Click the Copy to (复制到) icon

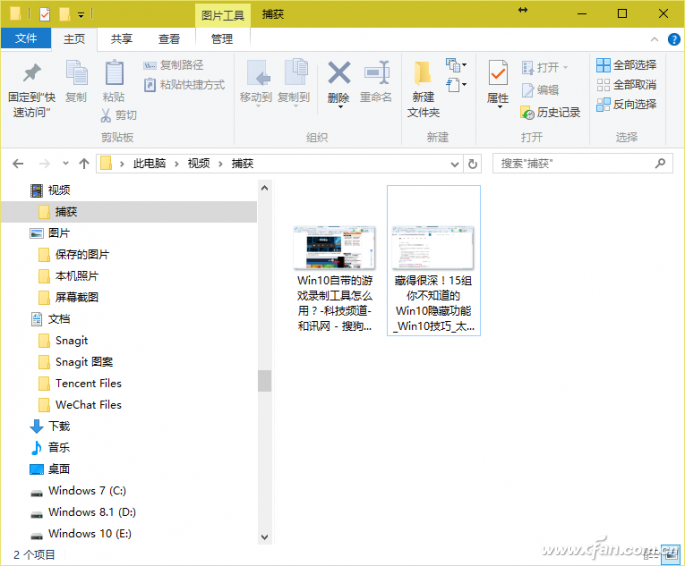[x=295, y=72]
